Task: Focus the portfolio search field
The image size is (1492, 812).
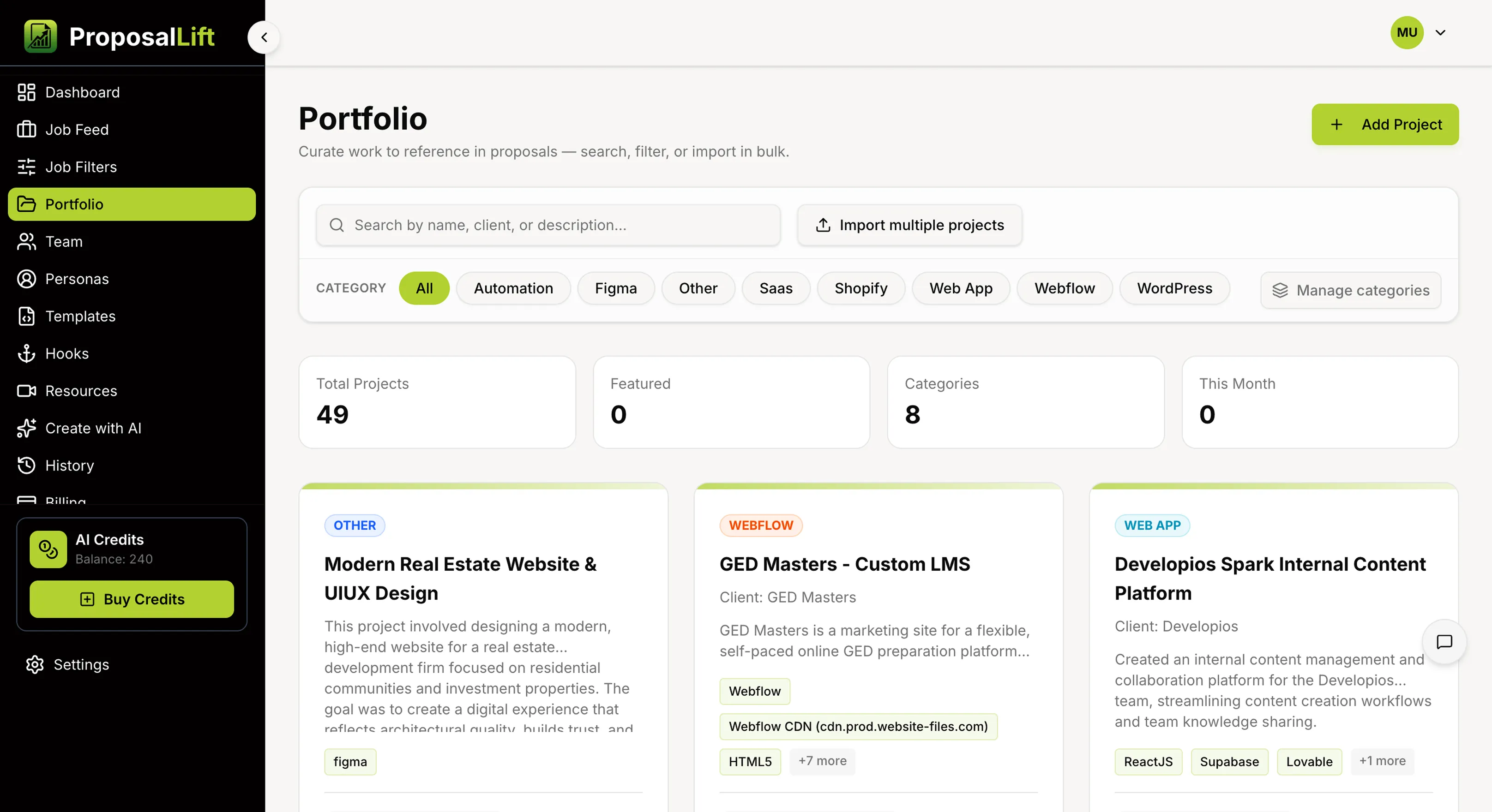Action: click(x=548, y=225)
